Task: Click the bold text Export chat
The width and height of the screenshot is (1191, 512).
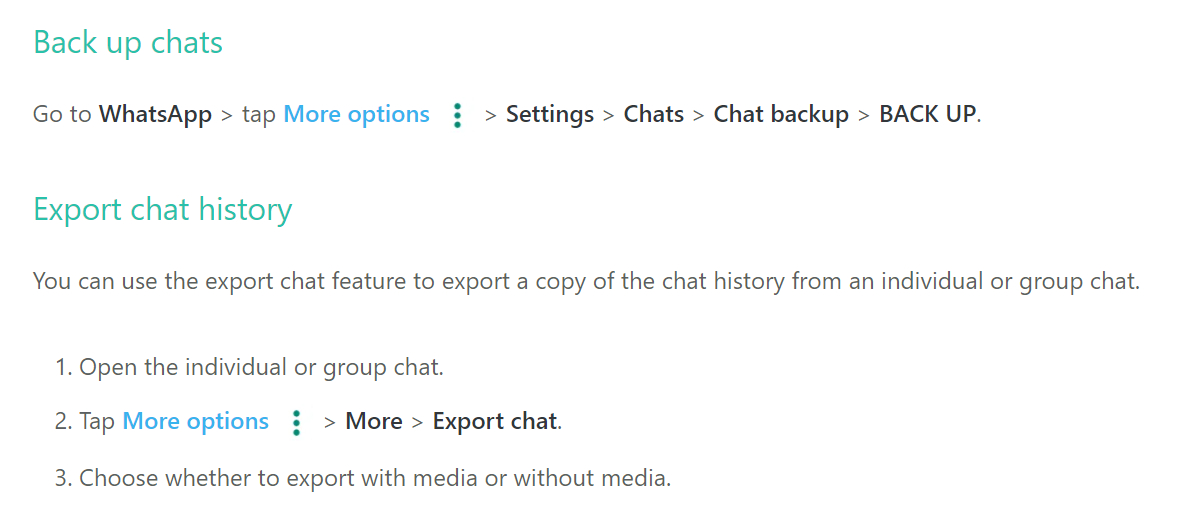Action: click(495, 422)
